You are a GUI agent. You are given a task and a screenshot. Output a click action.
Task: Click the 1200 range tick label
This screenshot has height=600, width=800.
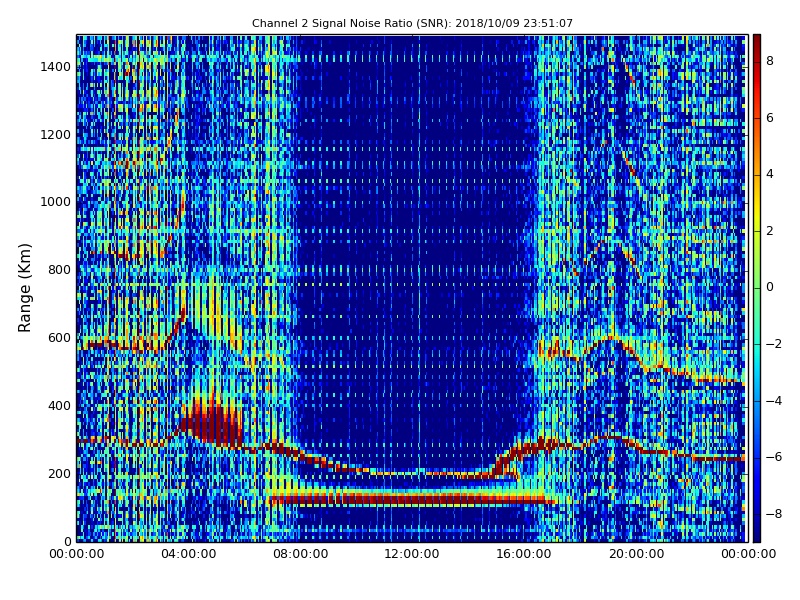click(x=56, y=135)
